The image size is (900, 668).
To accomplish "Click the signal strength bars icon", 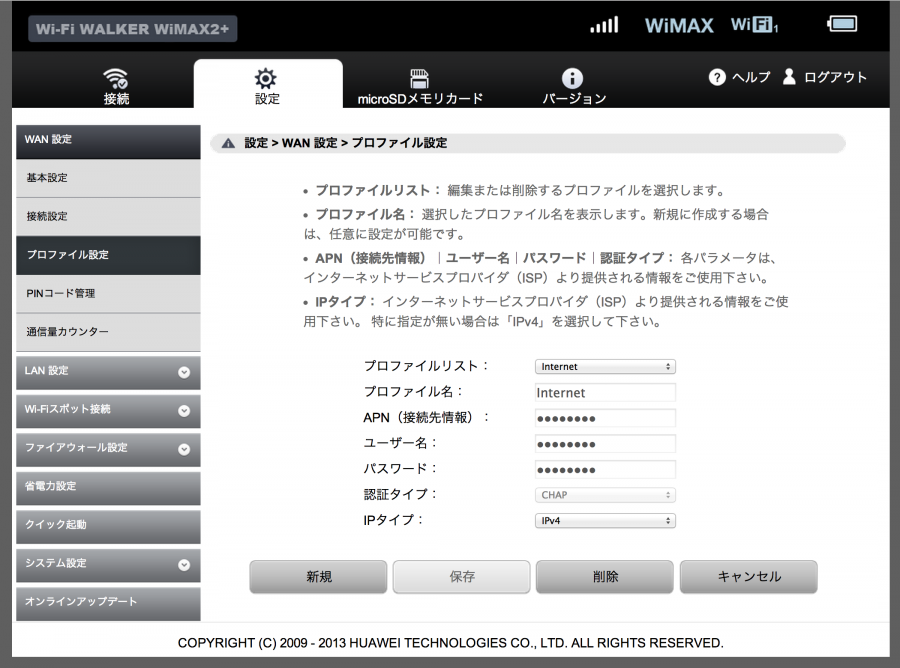I will click(x=604, y=25).
